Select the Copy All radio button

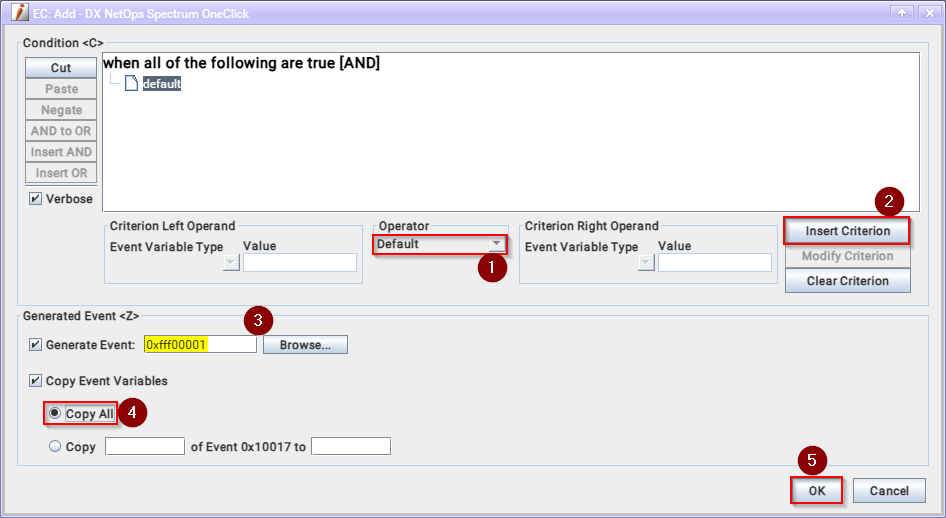[x=55, y=414]
